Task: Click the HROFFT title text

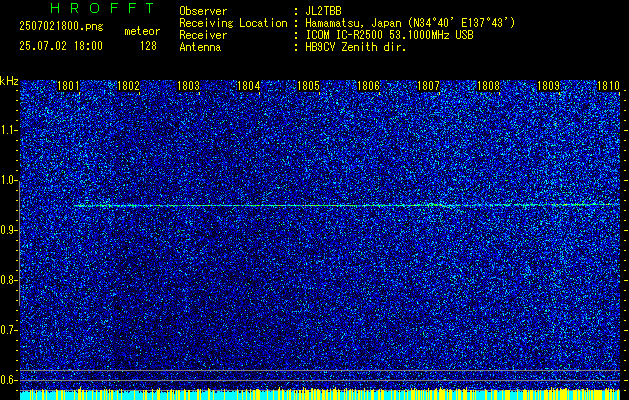Action: pos(103,8)
